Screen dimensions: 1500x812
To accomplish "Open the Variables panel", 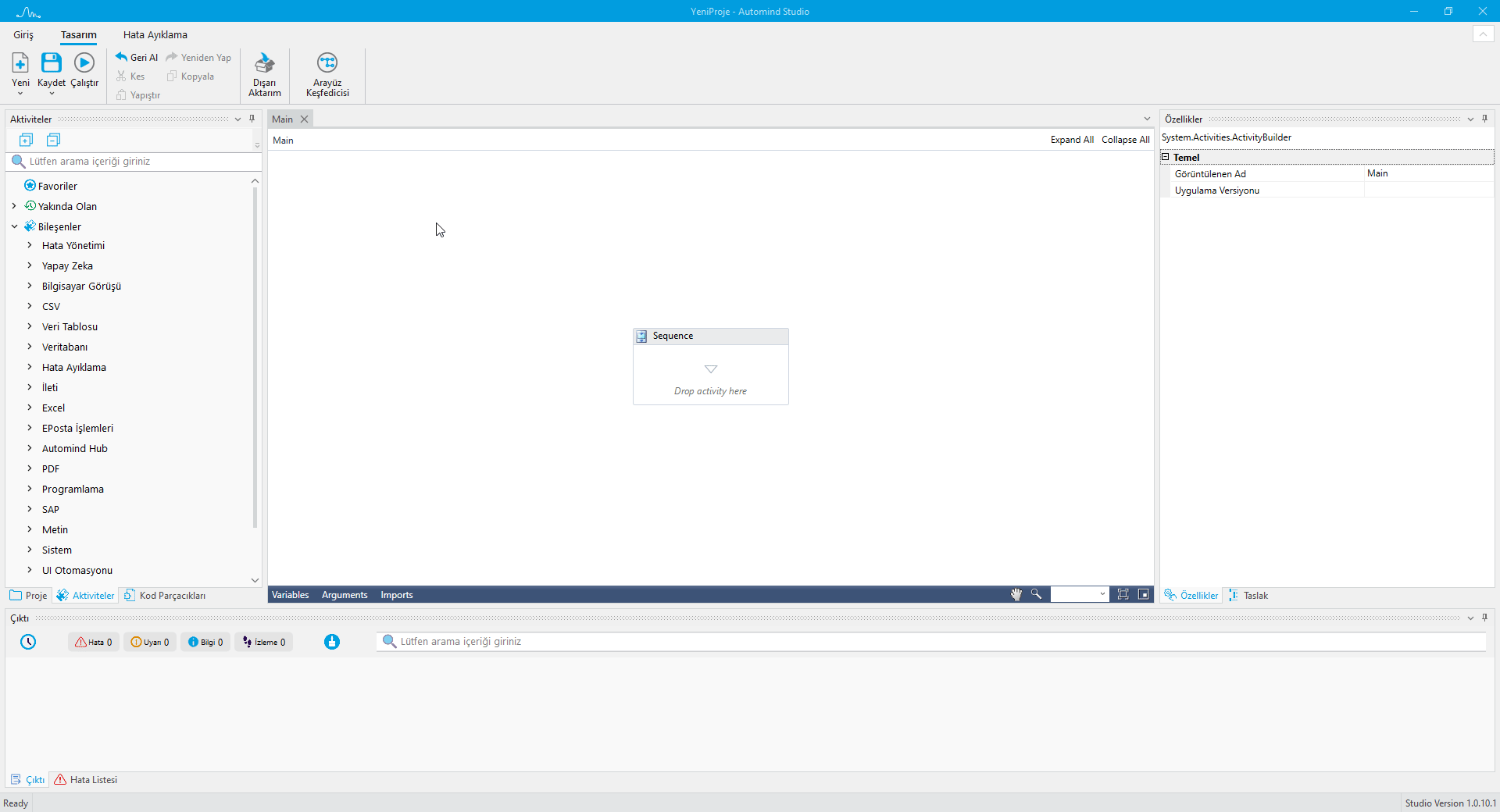I will tap(290, 595).
